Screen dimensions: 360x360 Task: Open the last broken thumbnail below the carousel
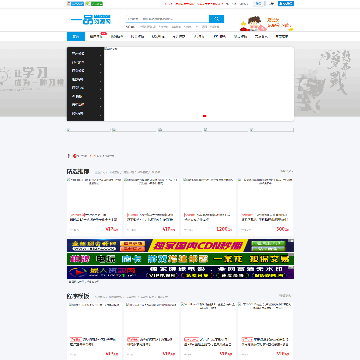pyautogui.click(x=272, y=130)
